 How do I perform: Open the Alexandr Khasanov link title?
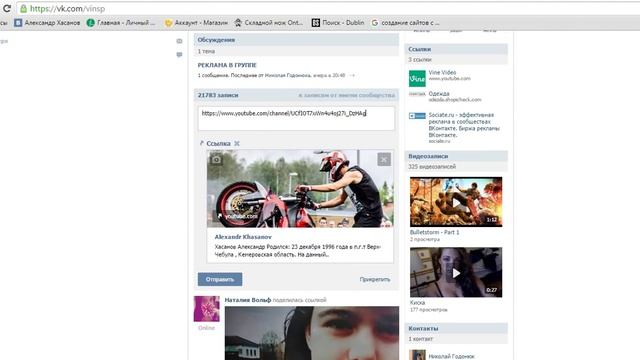pyautogui.click(x=243, y=237)
